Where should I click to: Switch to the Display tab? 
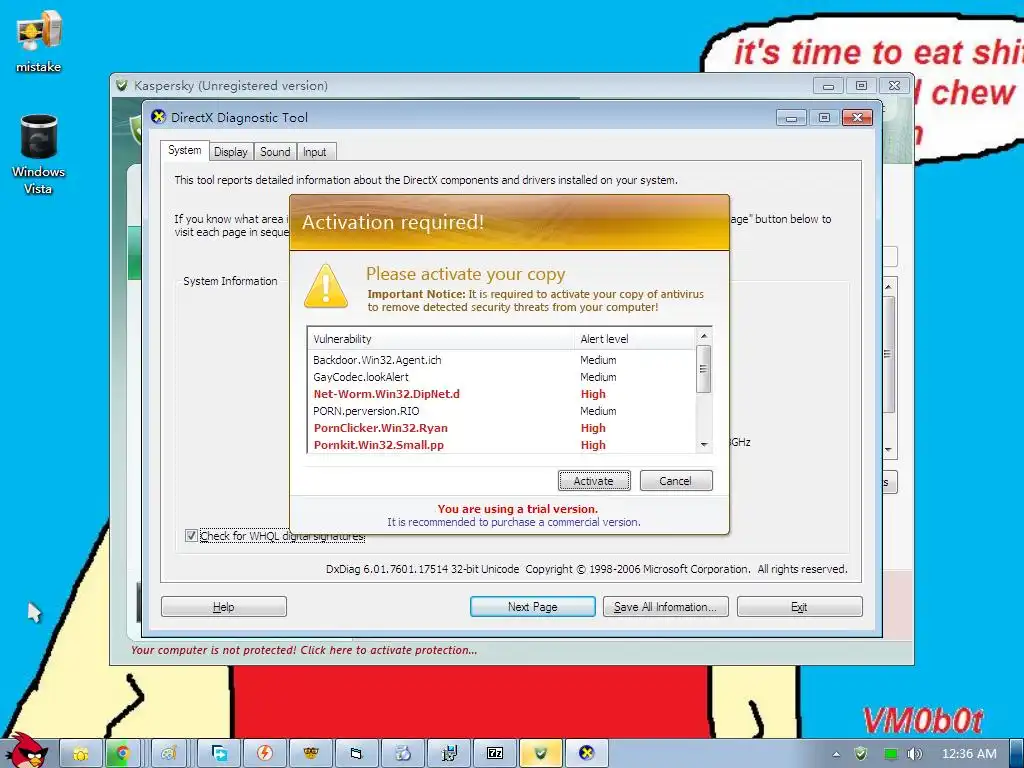pyautogui.click(x=231, y=152)
